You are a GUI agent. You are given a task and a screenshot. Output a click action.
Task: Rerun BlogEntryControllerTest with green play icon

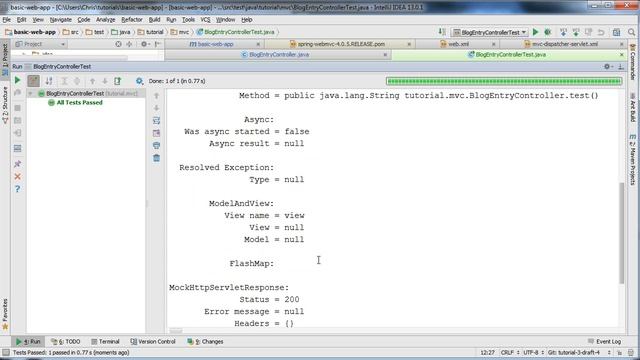pyautogui.click(x=18, y=80)
